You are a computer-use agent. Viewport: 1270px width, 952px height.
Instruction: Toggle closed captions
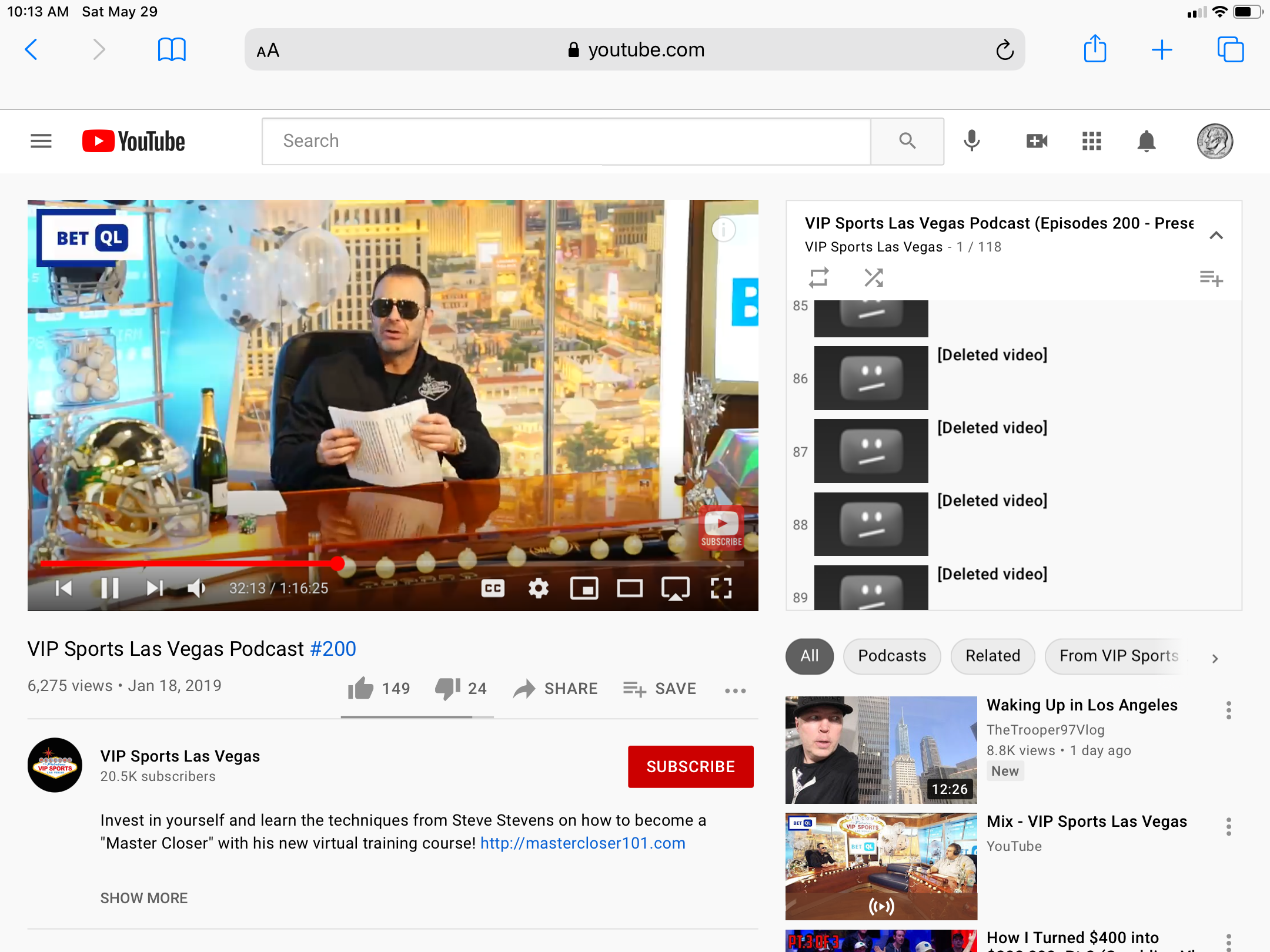pyautogui.click(x=493, y=588)
